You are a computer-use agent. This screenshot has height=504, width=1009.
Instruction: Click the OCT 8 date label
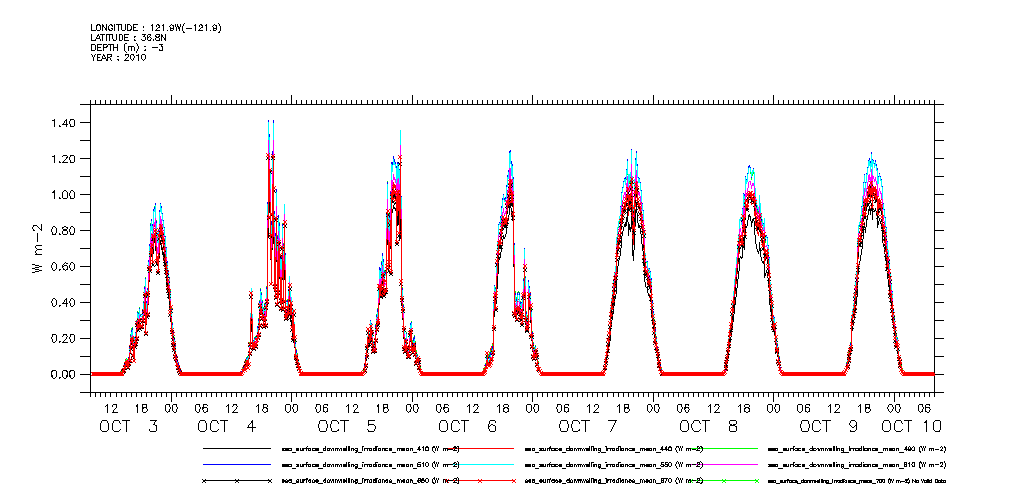click(x=710, y=426)
